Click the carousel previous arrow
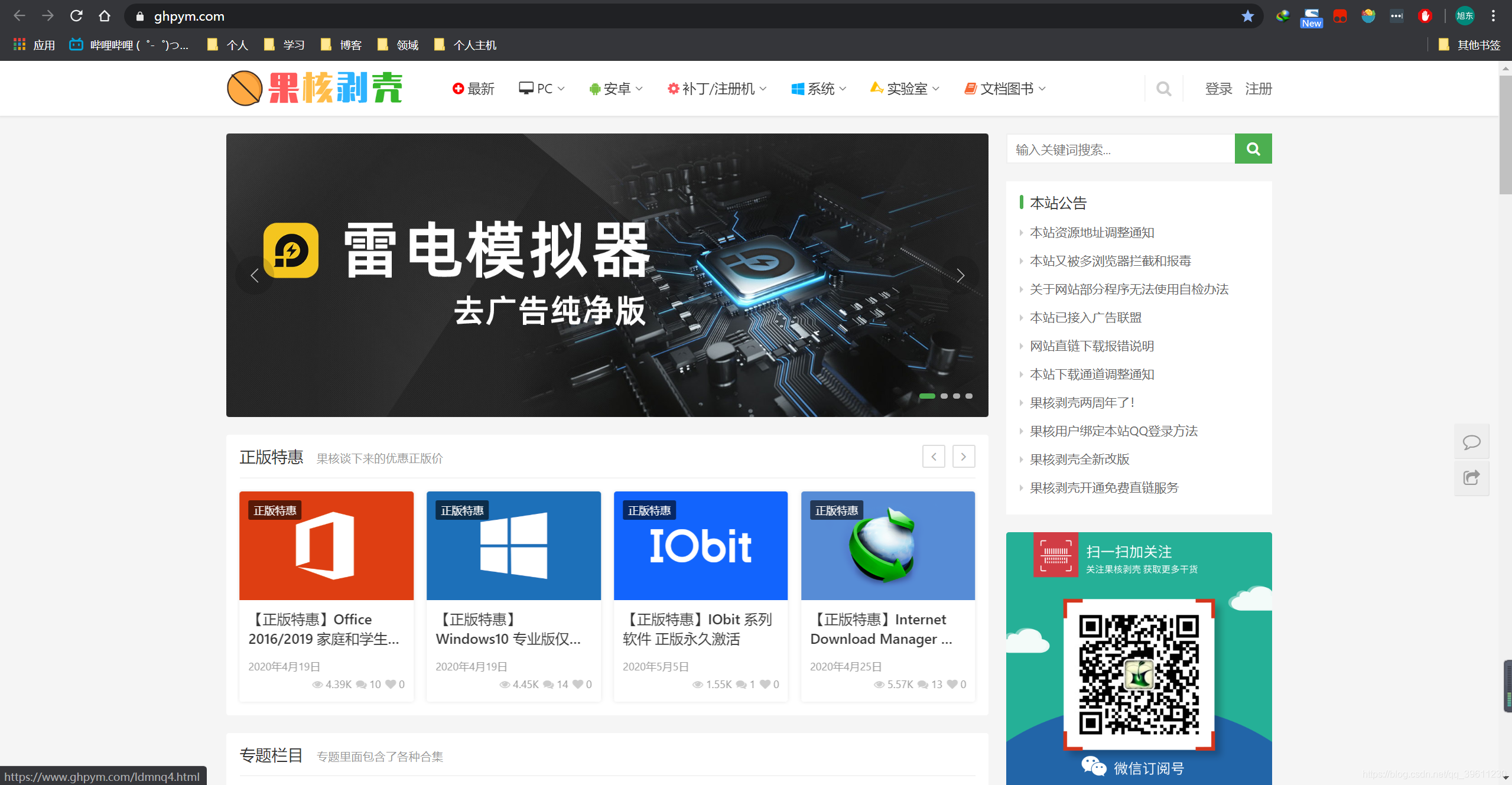The width and height of the screenshot is (1512, 785). [x=254, y=275]
